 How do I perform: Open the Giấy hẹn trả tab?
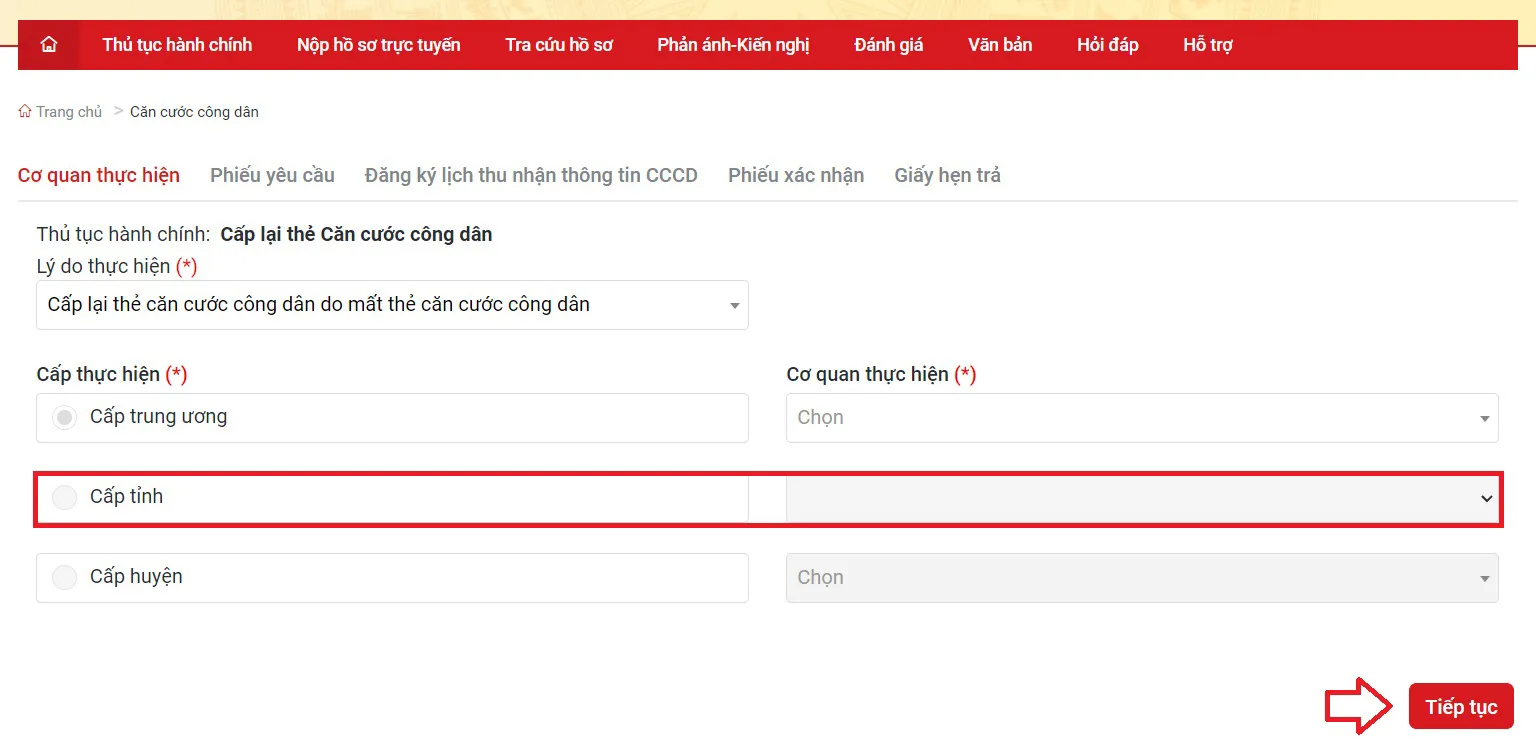coord(947,175)
